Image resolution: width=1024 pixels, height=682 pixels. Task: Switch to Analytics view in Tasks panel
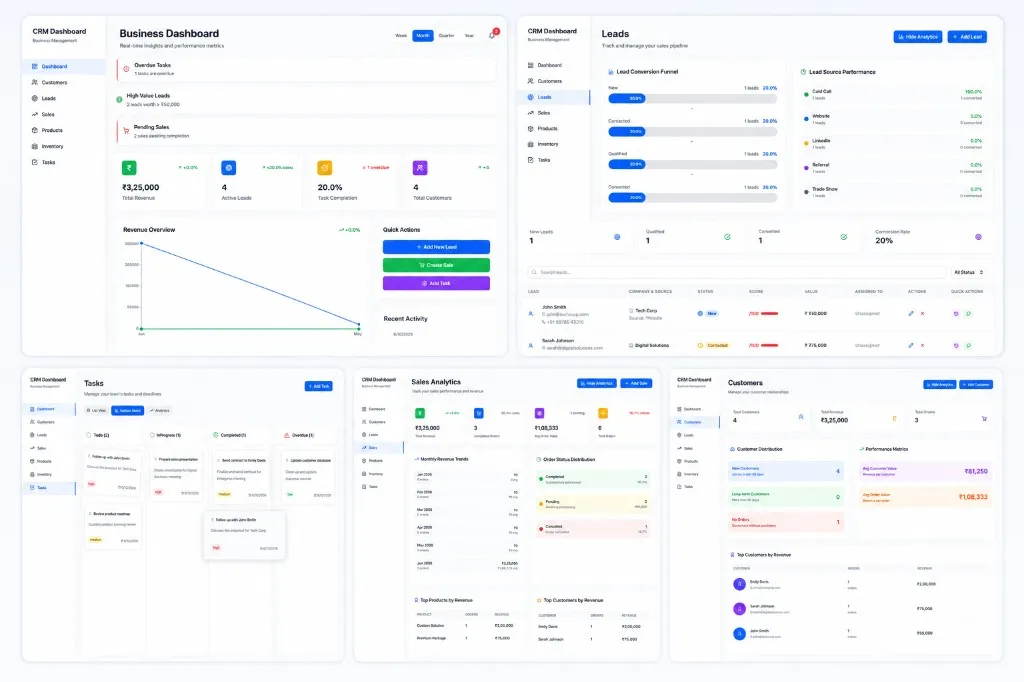pos(160,410)
